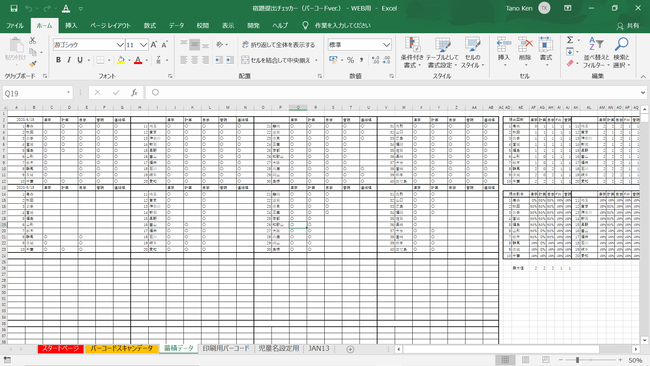Switch to the 表示 ribbon tab

[228, 25]
